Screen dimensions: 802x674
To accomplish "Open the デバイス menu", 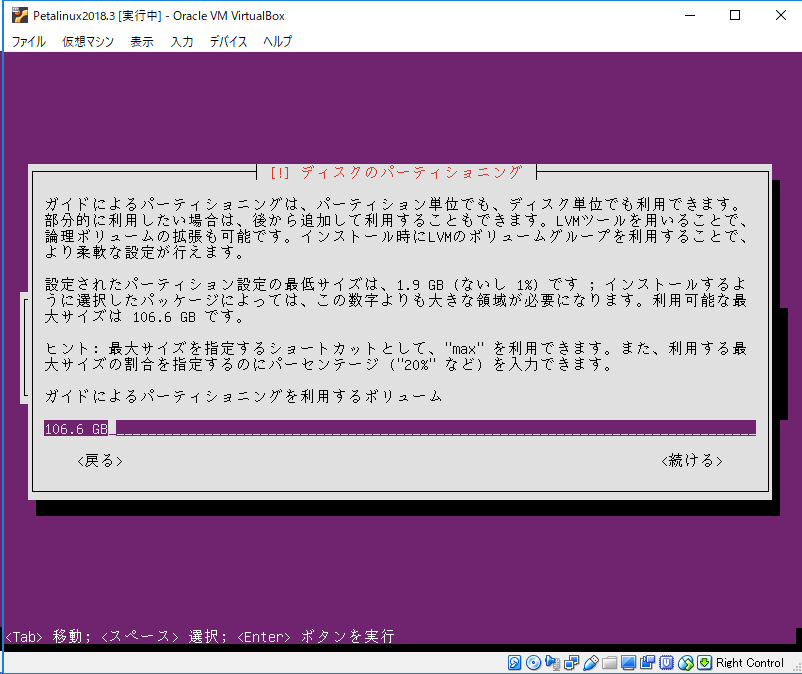I will tap(229, 41).
